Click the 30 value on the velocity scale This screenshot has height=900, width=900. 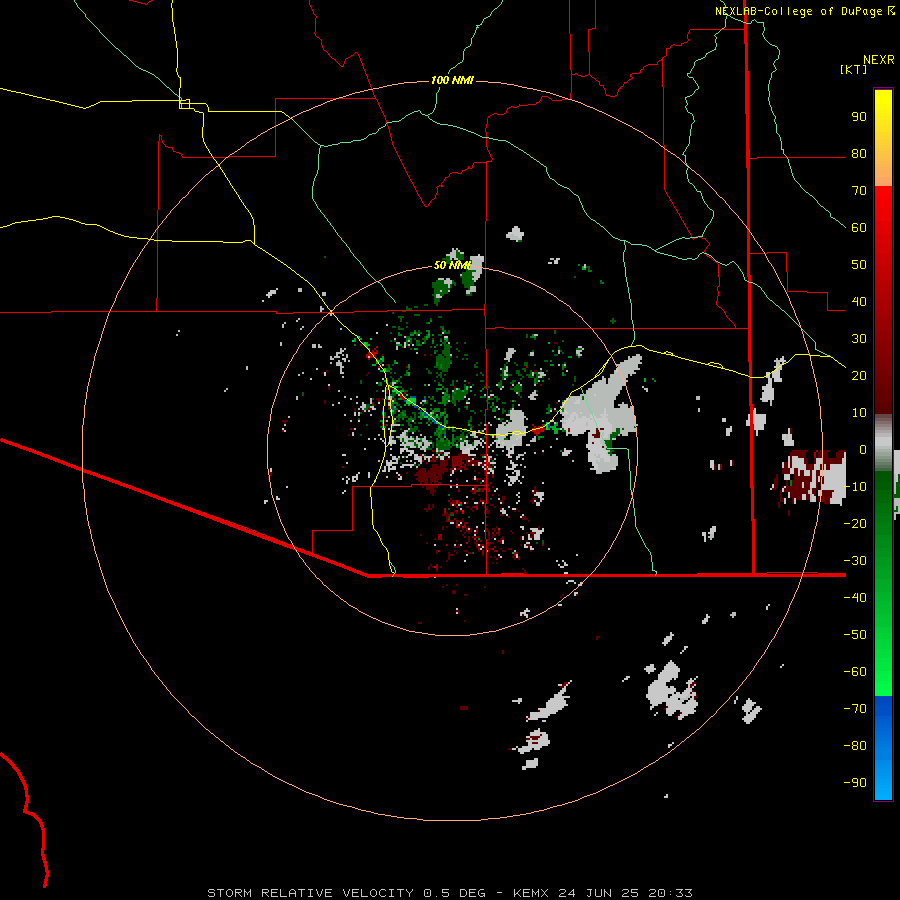[x=859, y=339]
